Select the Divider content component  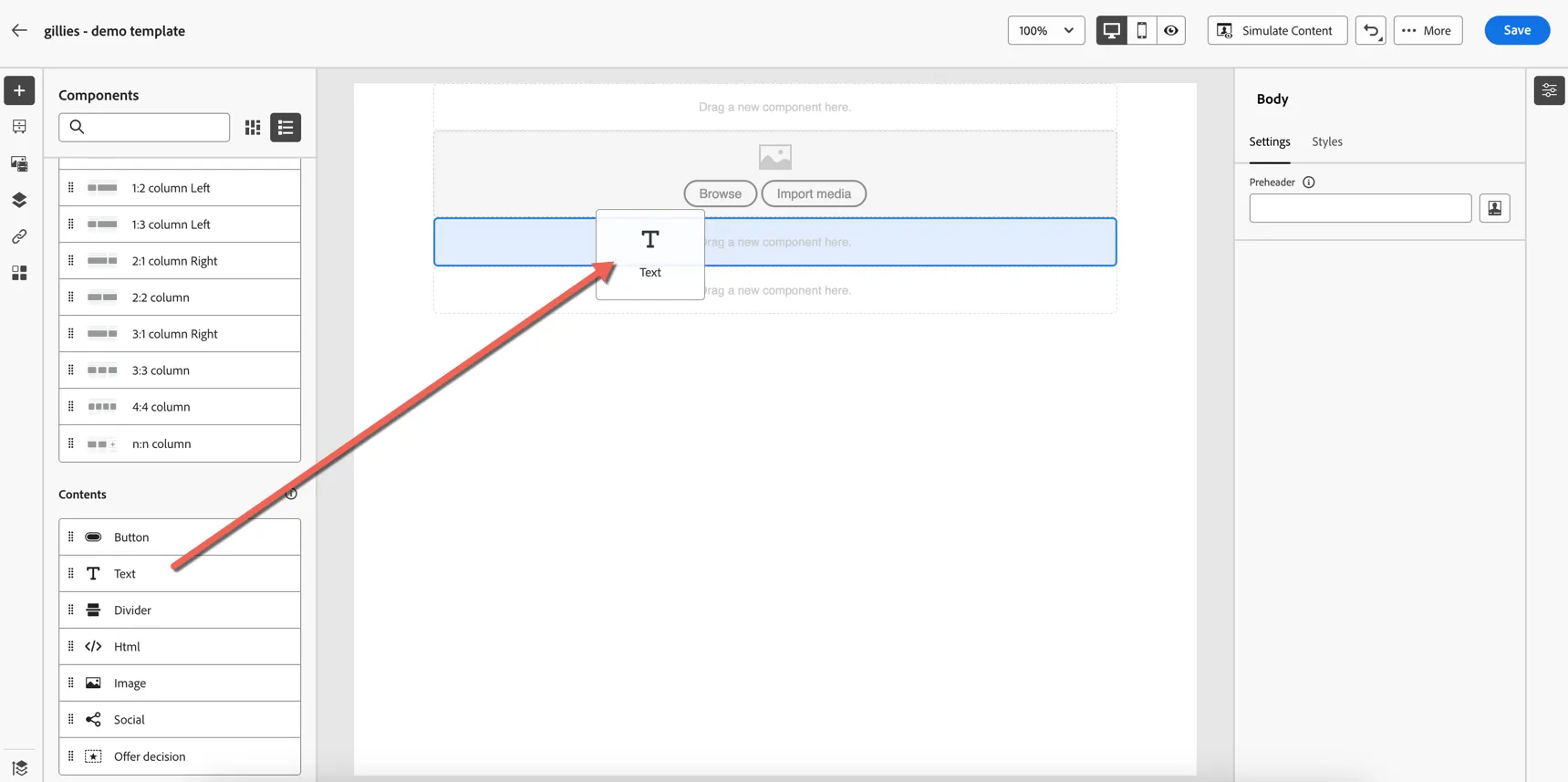tap(180, 610)
